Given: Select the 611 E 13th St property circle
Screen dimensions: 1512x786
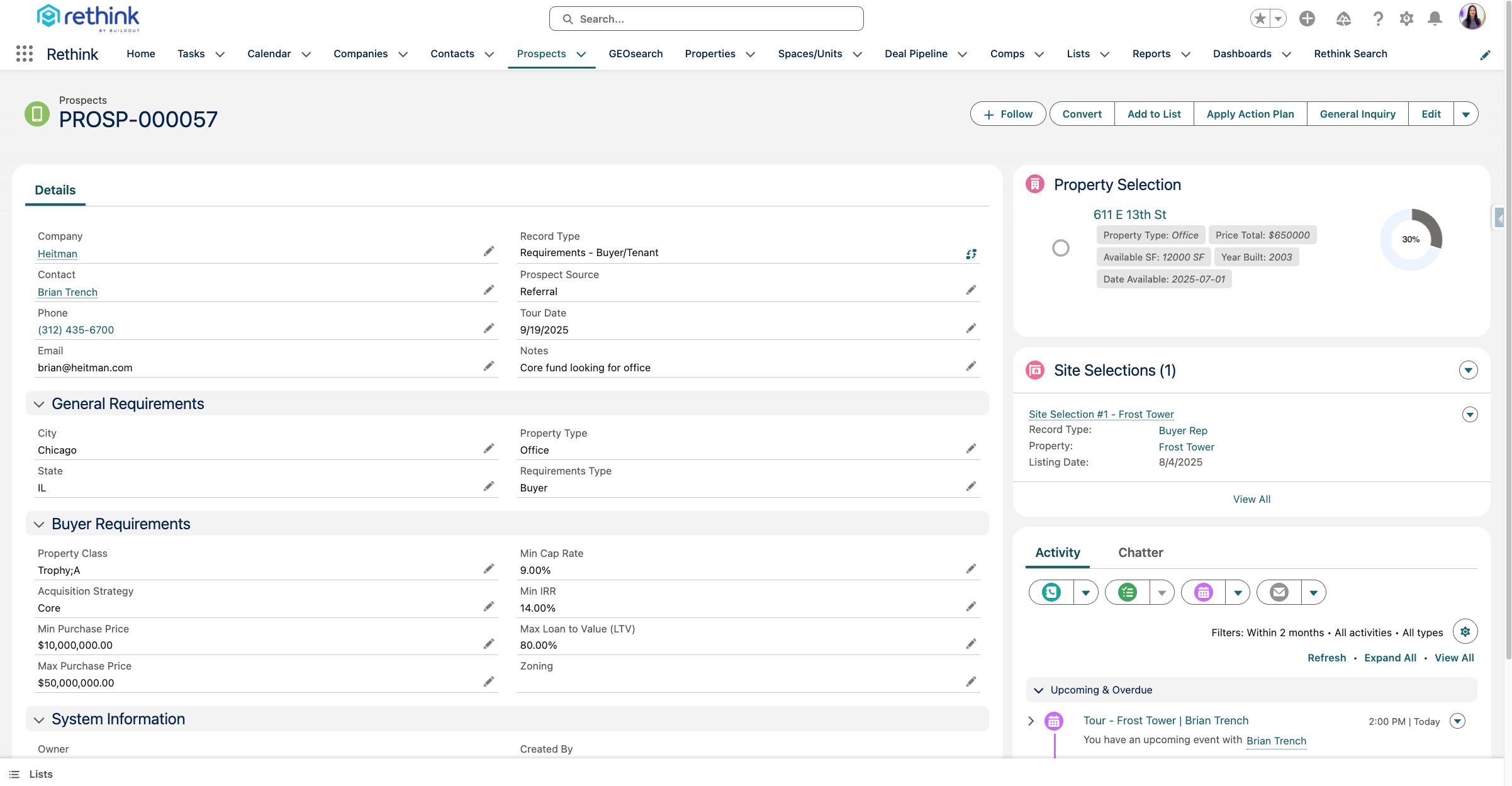Looking at the screenshot, I should coord(1061,248).
